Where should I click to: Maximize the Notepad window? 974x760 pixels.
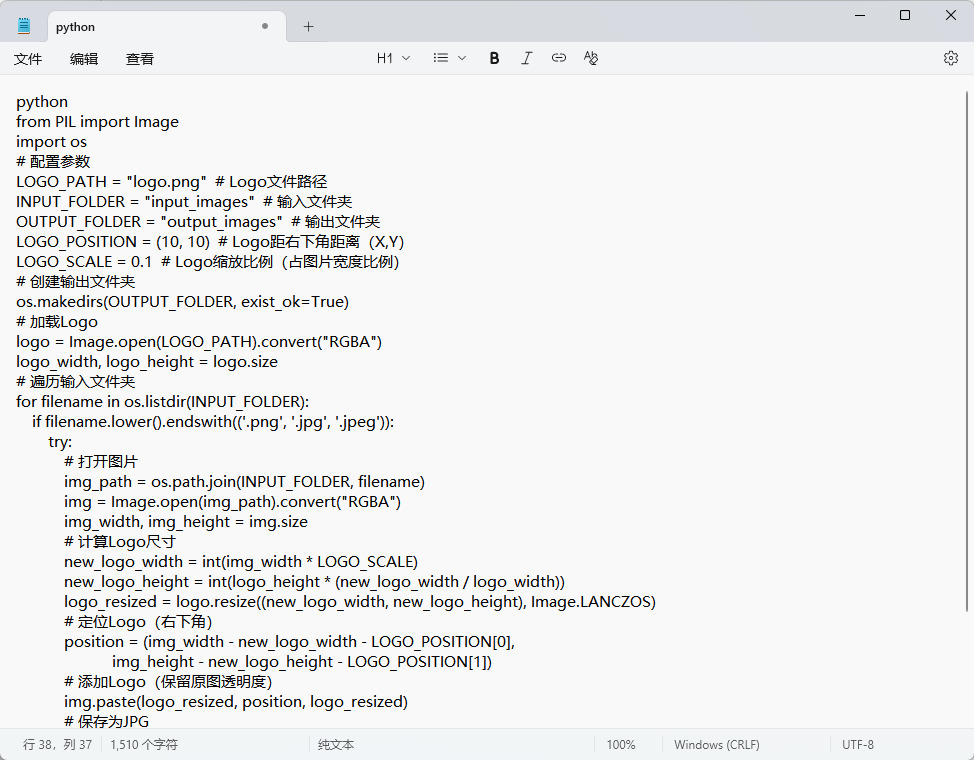[905, 15]
